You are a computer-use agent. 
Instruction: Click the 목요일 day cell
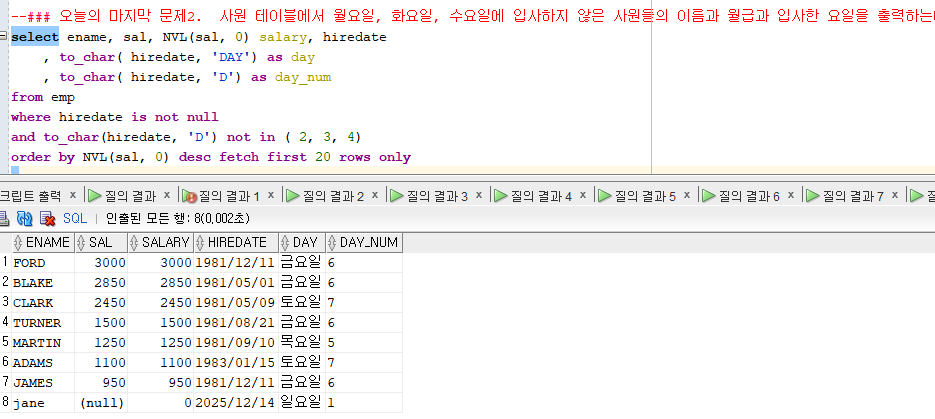(302, 343)
